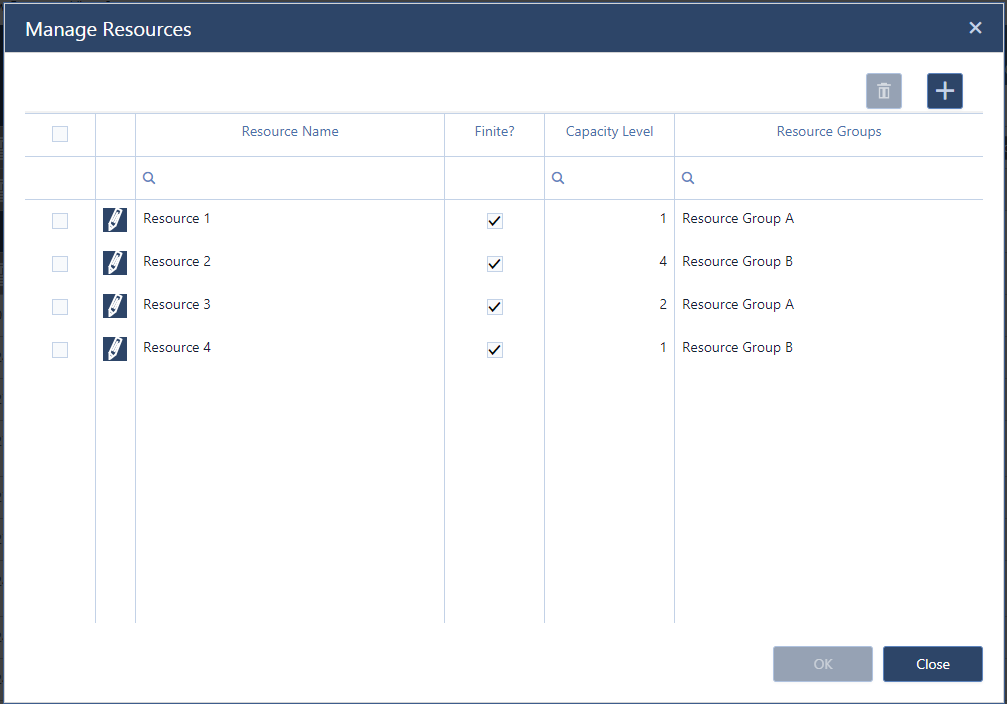Click the OK button

pyautogui.click(x=822, y=663)
